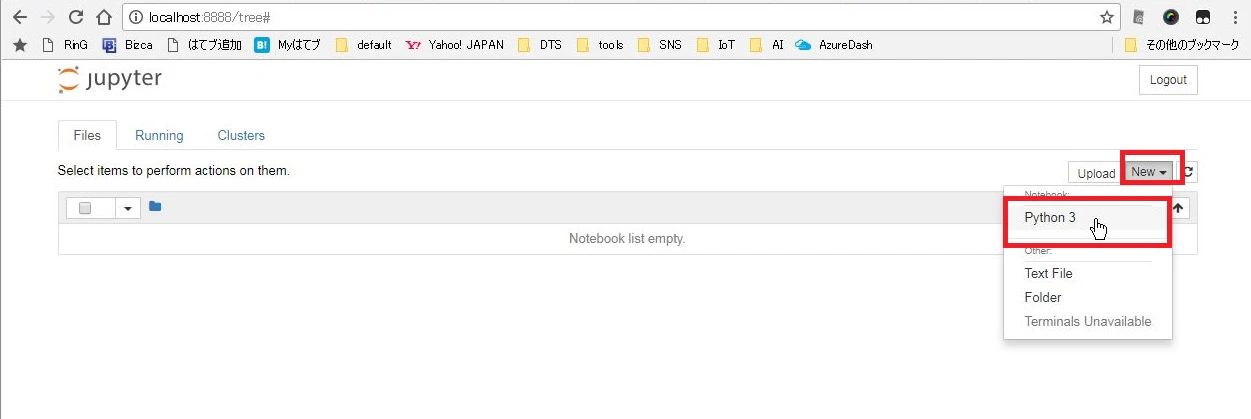Screen dimensions: 1251x419
Task: Switch to the Files tab
Action: point(88,135)
